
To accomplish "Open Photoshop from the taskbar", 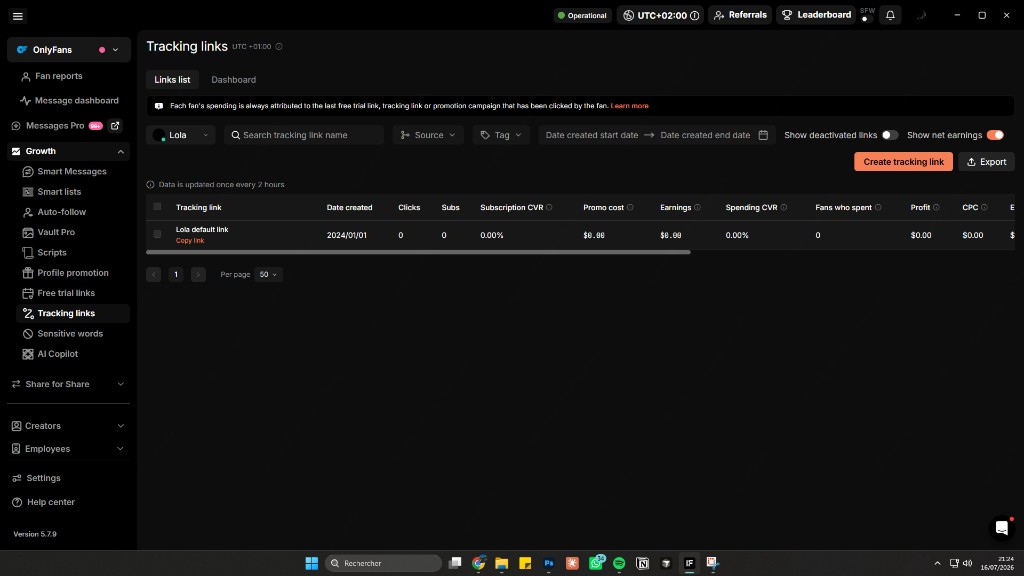I will (549, 563).
